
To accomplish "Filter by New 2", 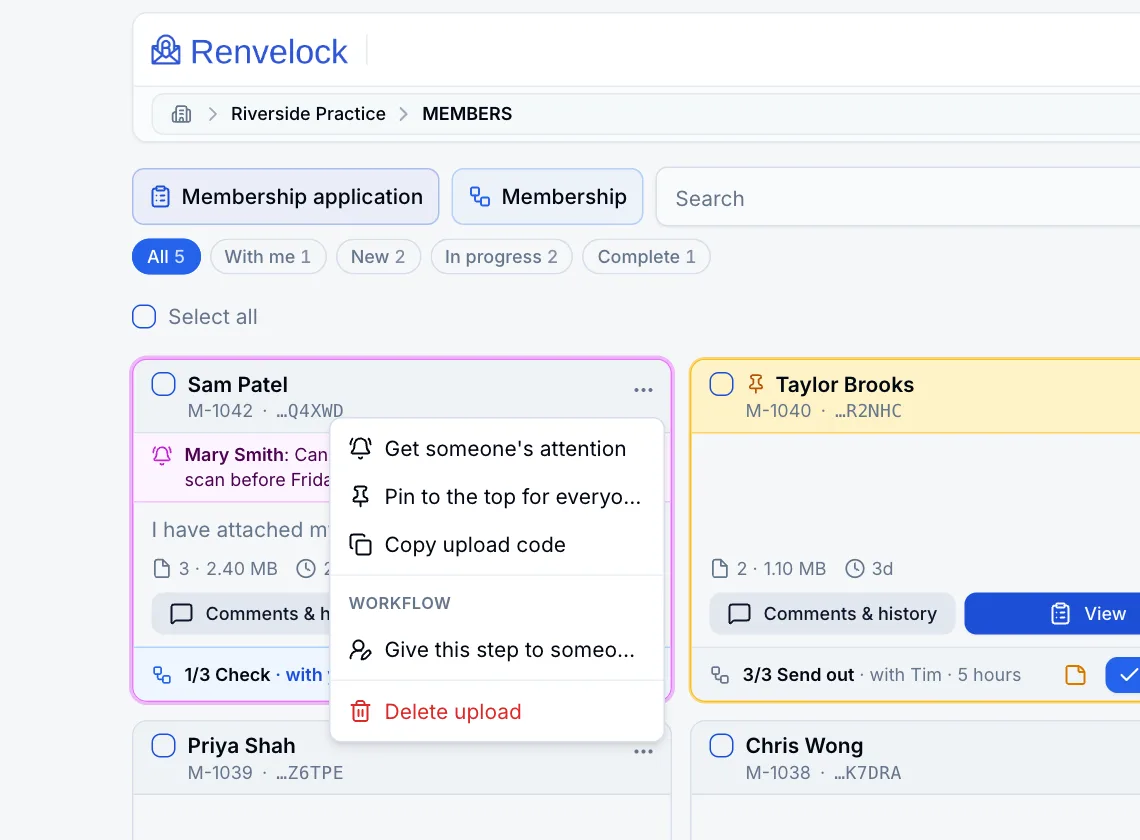I will tap(378, 257).
